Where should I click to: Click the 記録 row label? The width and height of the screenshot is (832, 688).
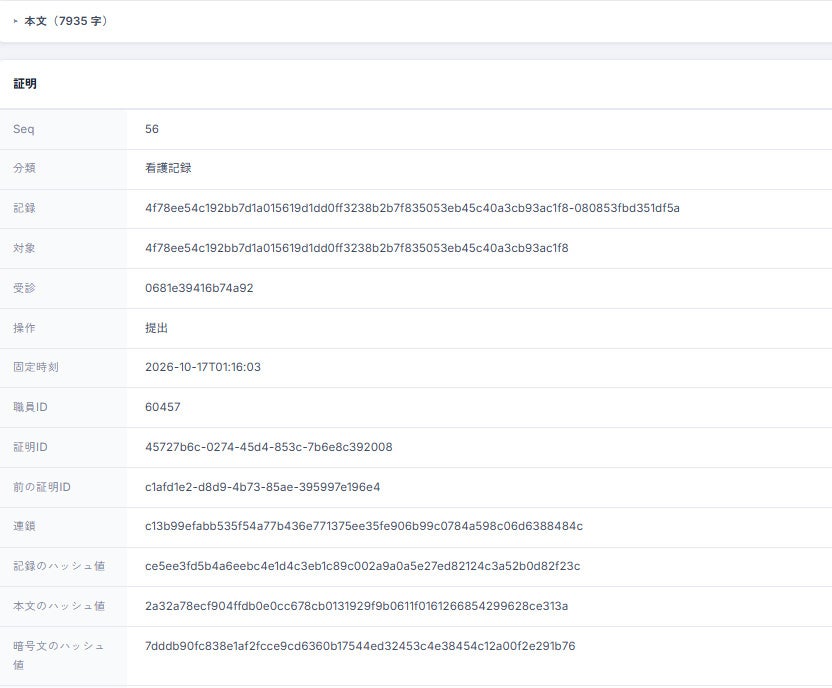point(24,208)
